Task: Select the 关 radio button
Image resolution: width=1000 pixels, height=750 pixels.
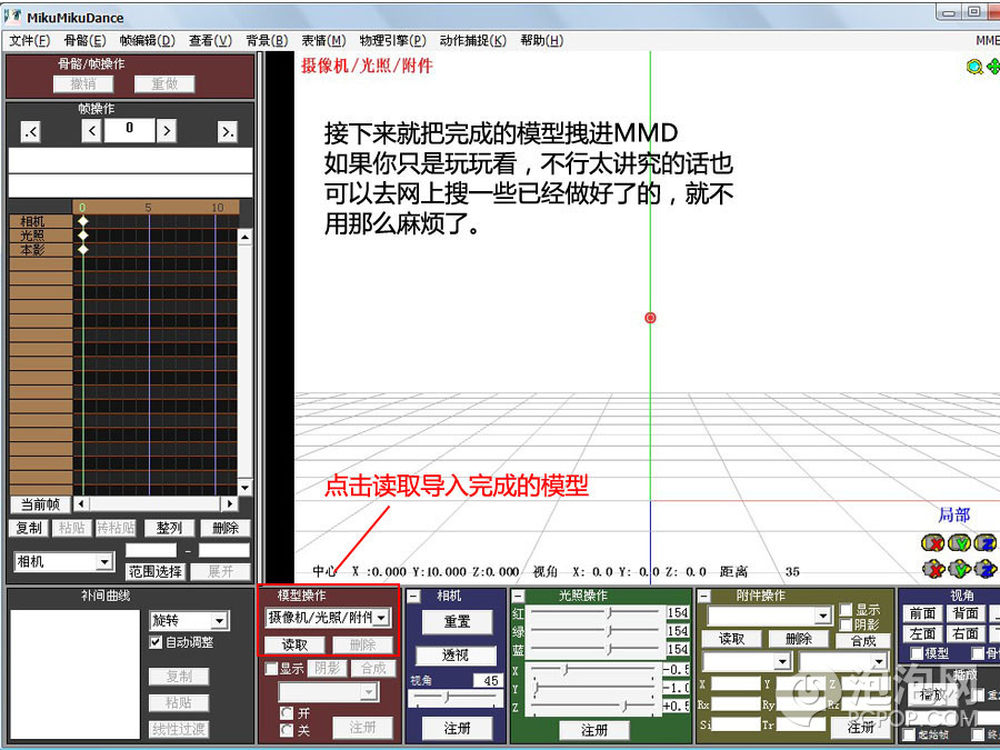Action: pyautogui.click(x=287, y=730)
